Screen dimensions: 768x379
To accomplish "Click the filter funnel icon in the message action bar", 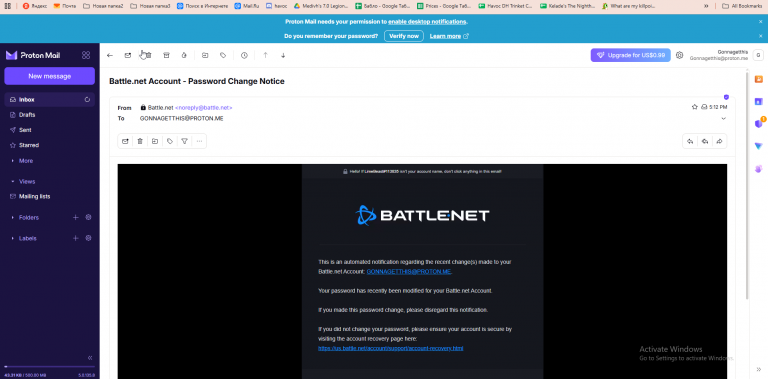I will (x=184, y=141).
